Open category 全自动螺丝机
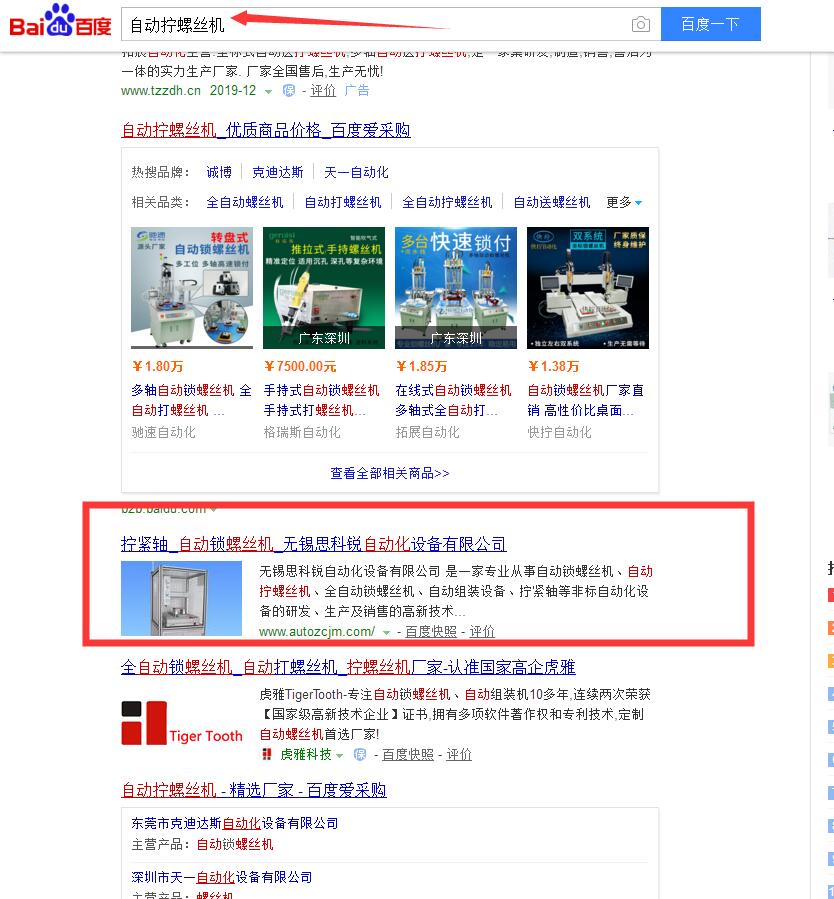The width and height of the screenshot is (834, 899). pos(245,202)
